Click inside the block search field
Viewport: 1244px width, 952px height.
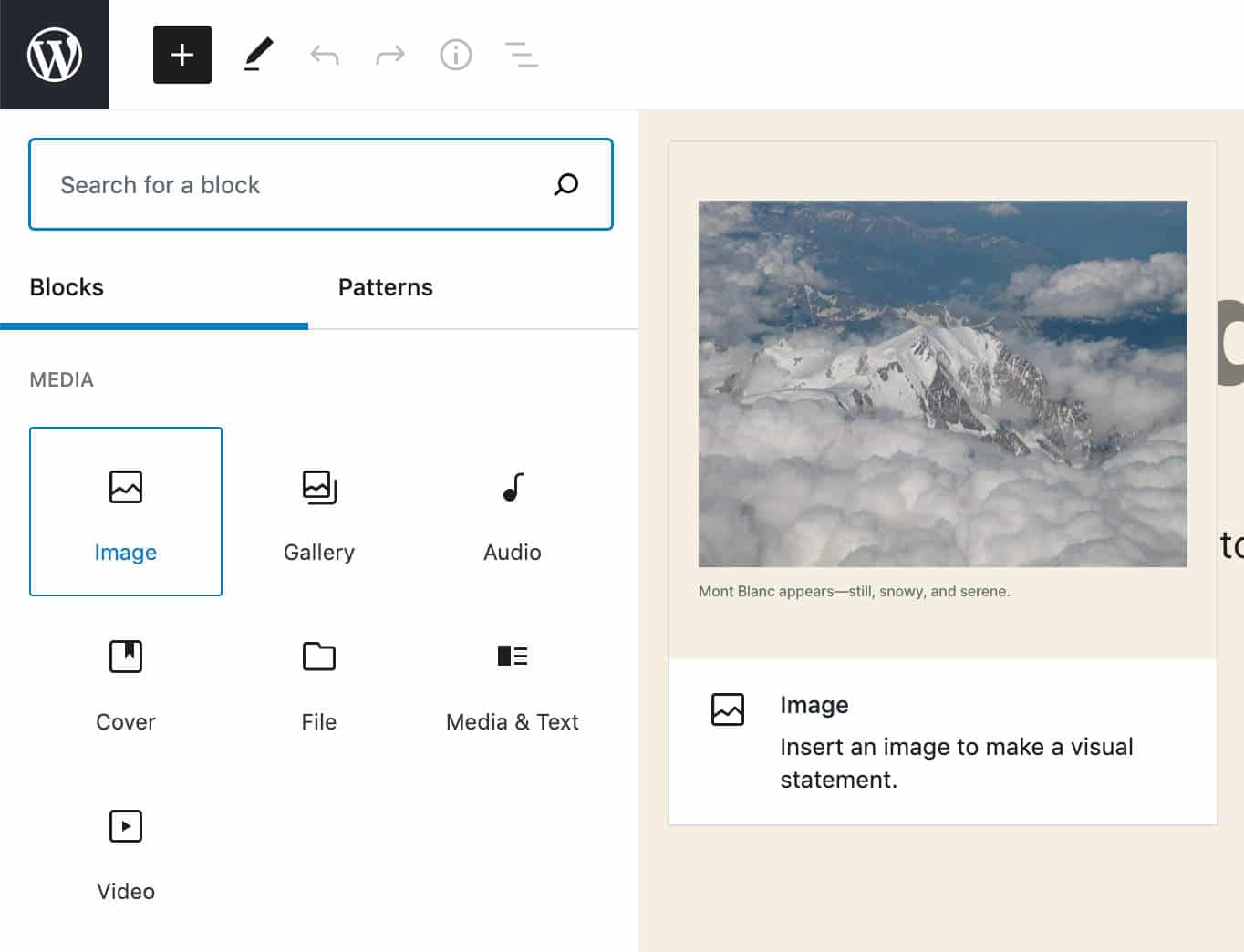coord(274,184)
